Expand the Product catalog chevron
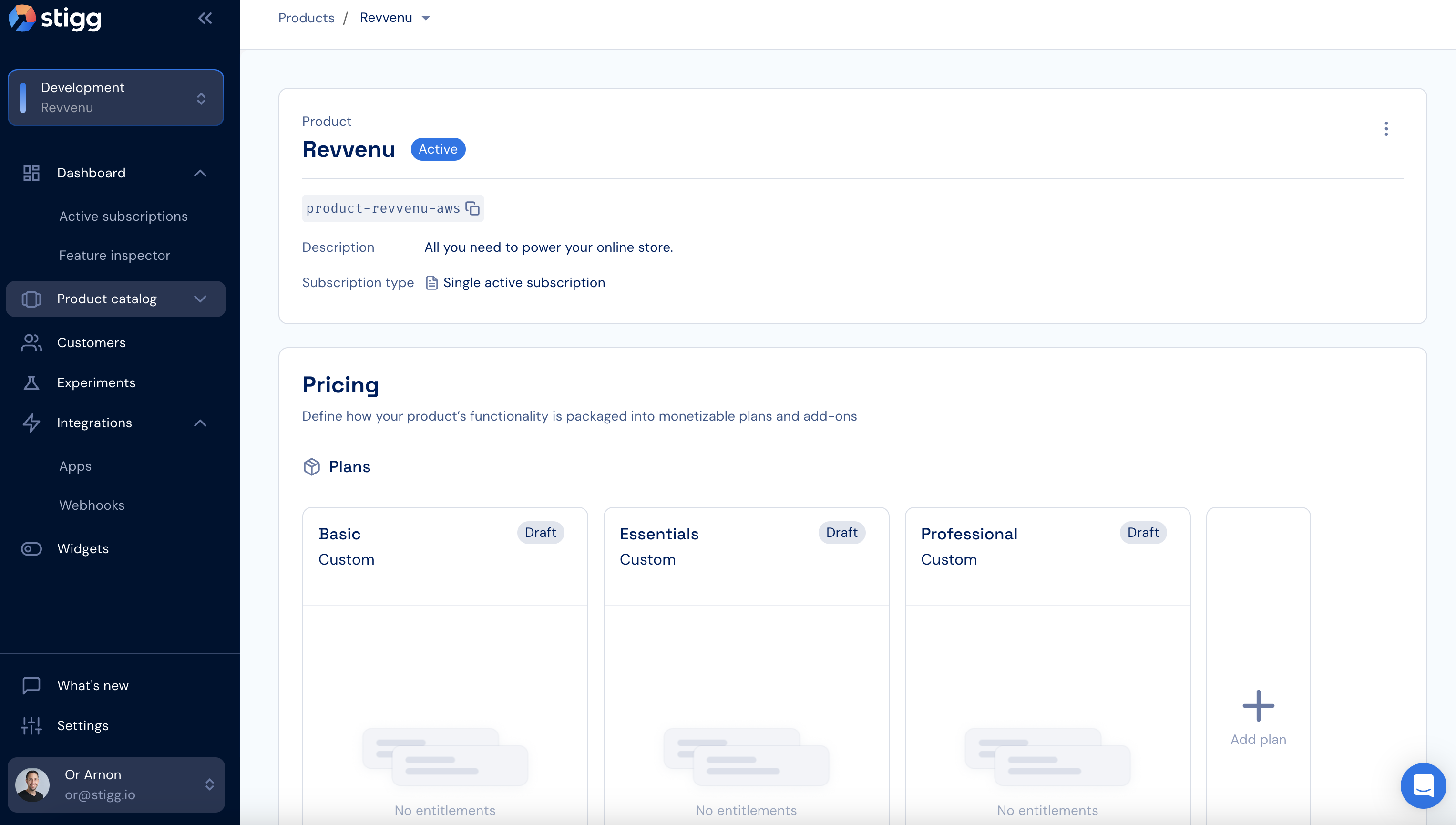The width and height of the screenshot is (1456, 825). 200,299
